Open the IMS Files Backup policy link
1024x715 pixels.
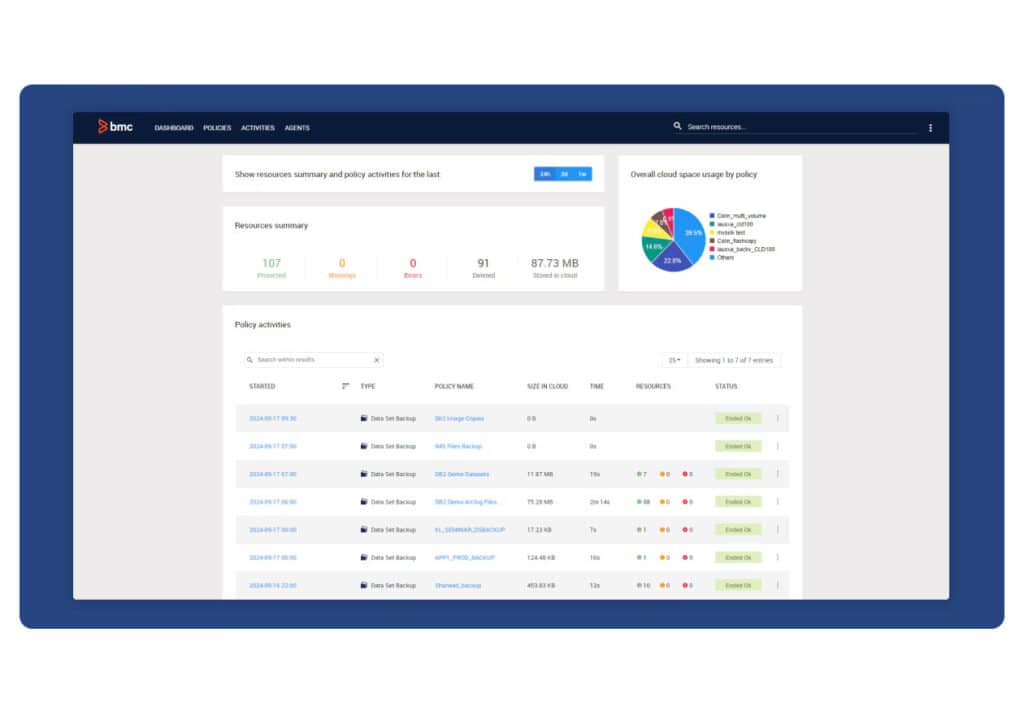[458, 447]
